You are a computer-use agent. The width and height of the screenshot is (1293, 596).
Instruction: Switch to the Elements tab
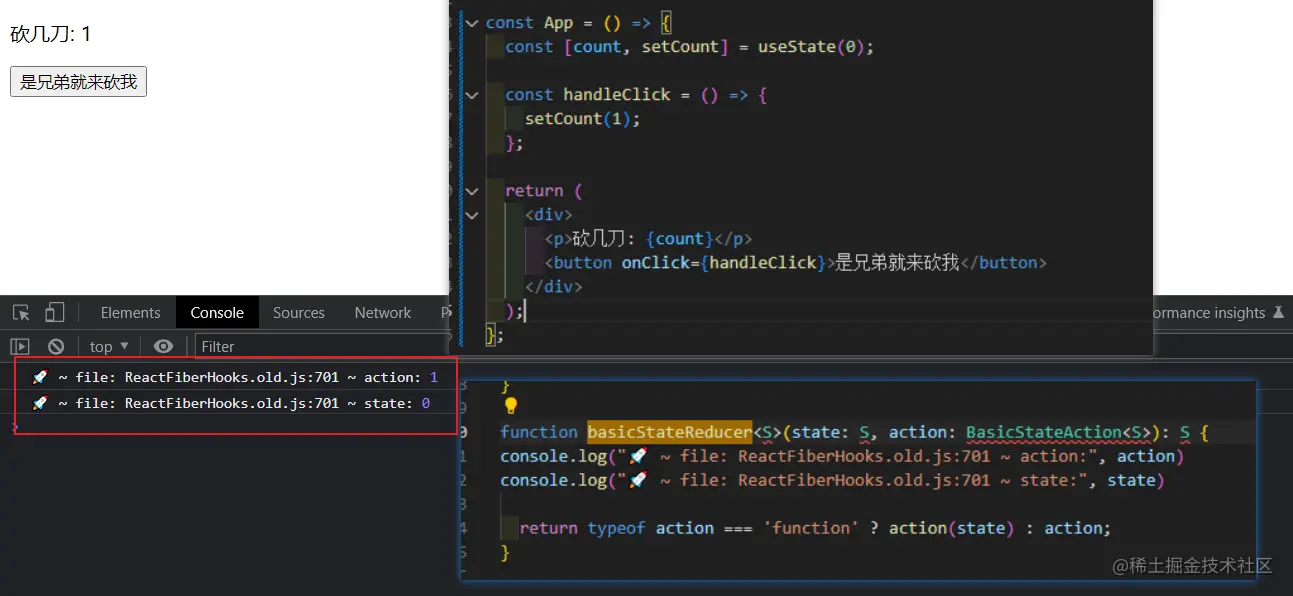click(x=130, y=313)
